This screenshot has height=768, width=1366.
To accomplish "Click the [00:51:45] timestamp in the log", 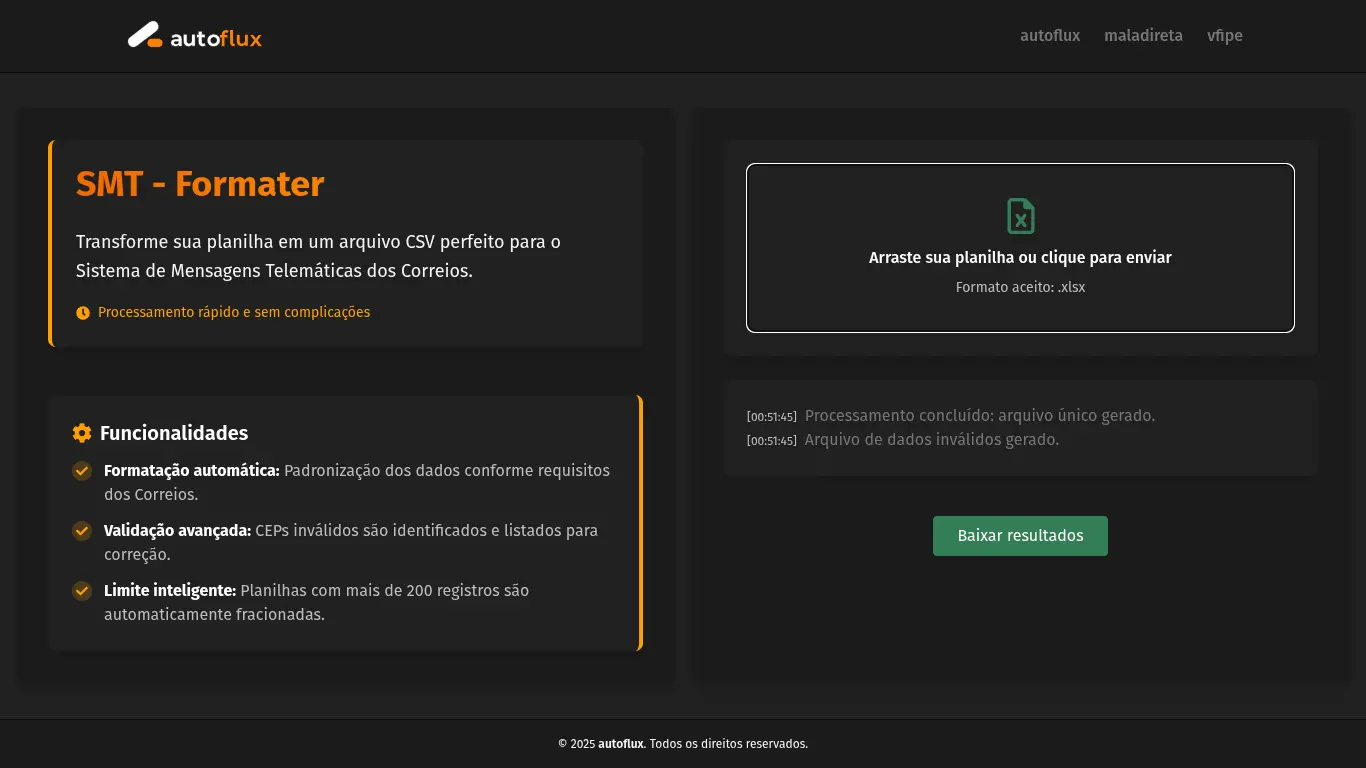I will [771, 415].
